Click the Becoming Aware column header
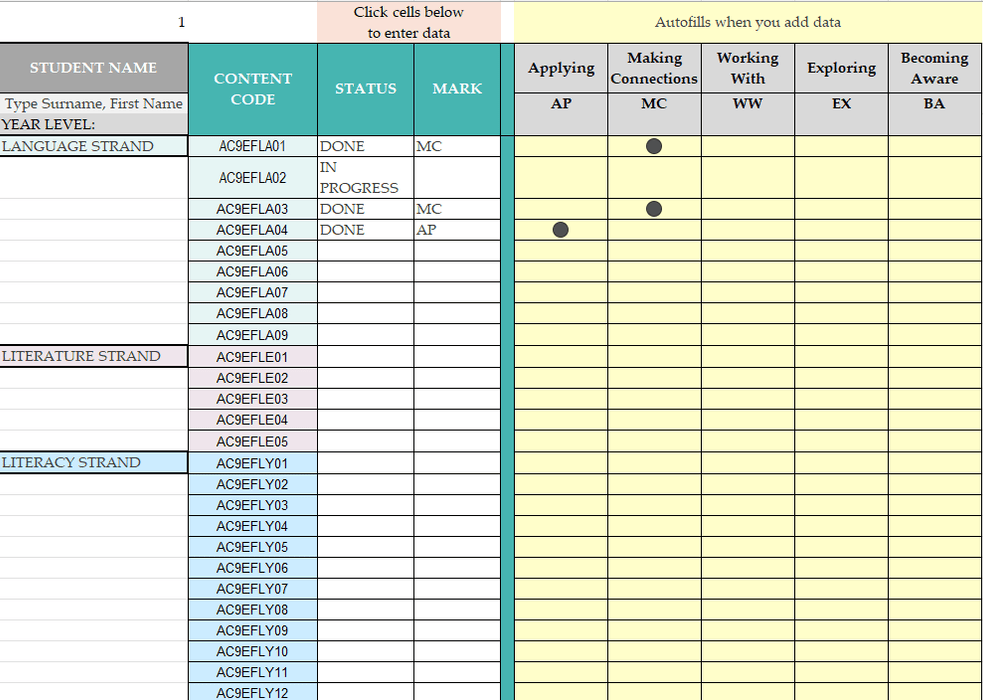This screenshot has height=700, width=983. [934, 68]
